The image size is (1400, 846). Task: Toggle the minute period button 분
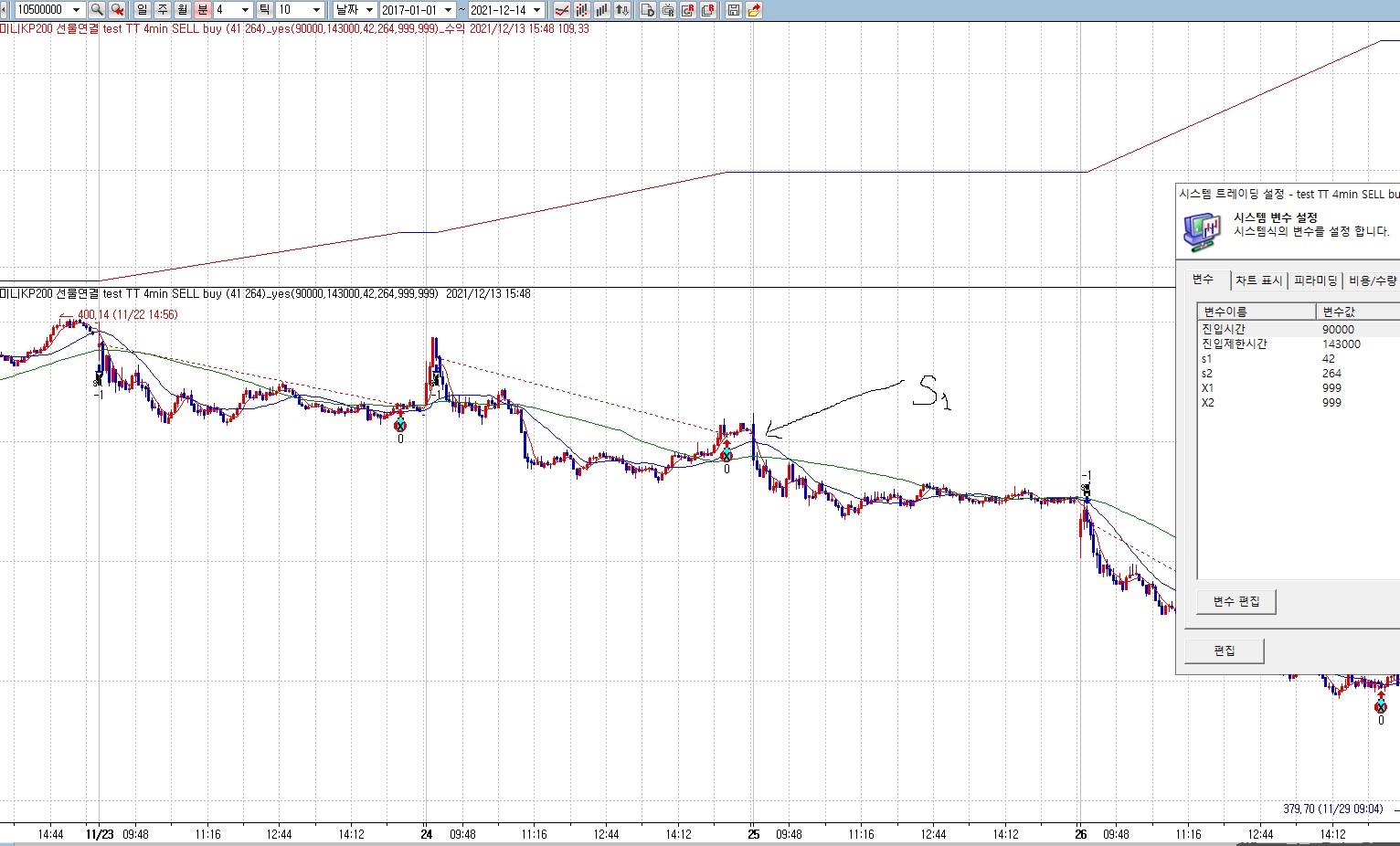pyautogui.click(x=203, y=10)
